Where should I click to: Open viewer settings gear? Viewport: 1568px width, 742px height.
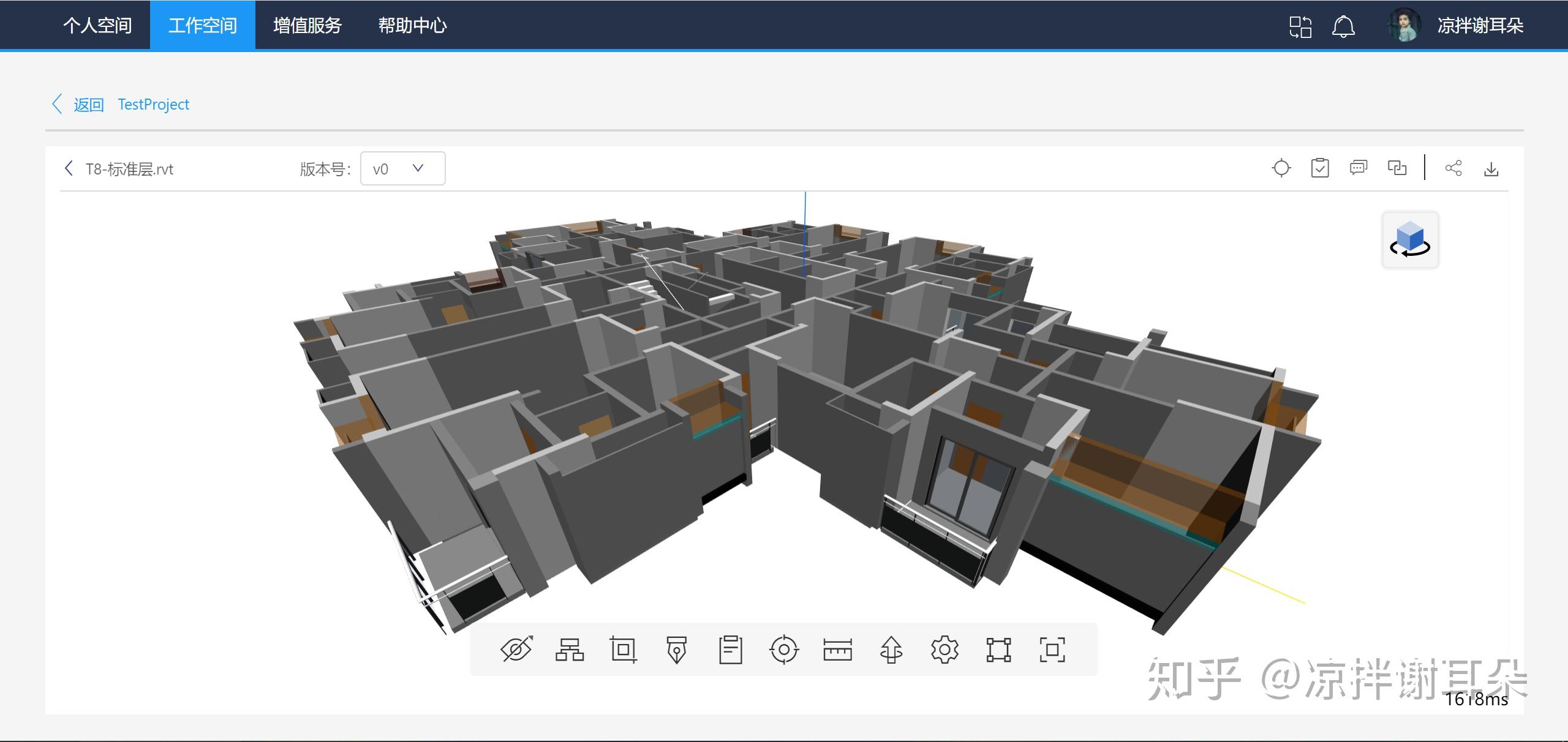[944, 650]
